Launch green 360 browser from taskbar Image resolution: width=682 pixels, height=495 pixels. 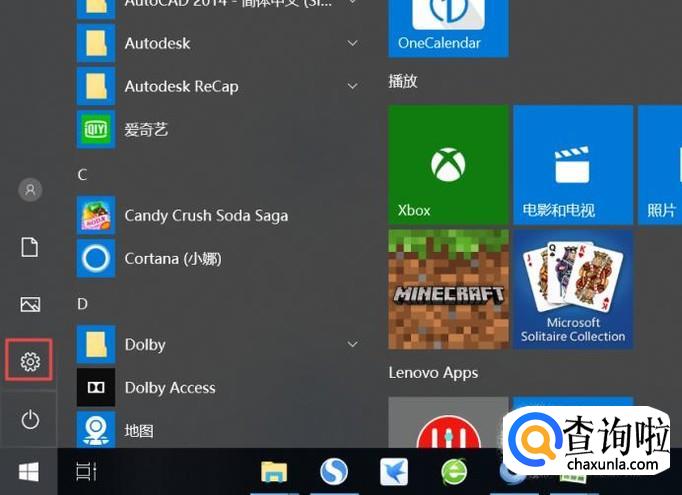[x=454, y=472]
